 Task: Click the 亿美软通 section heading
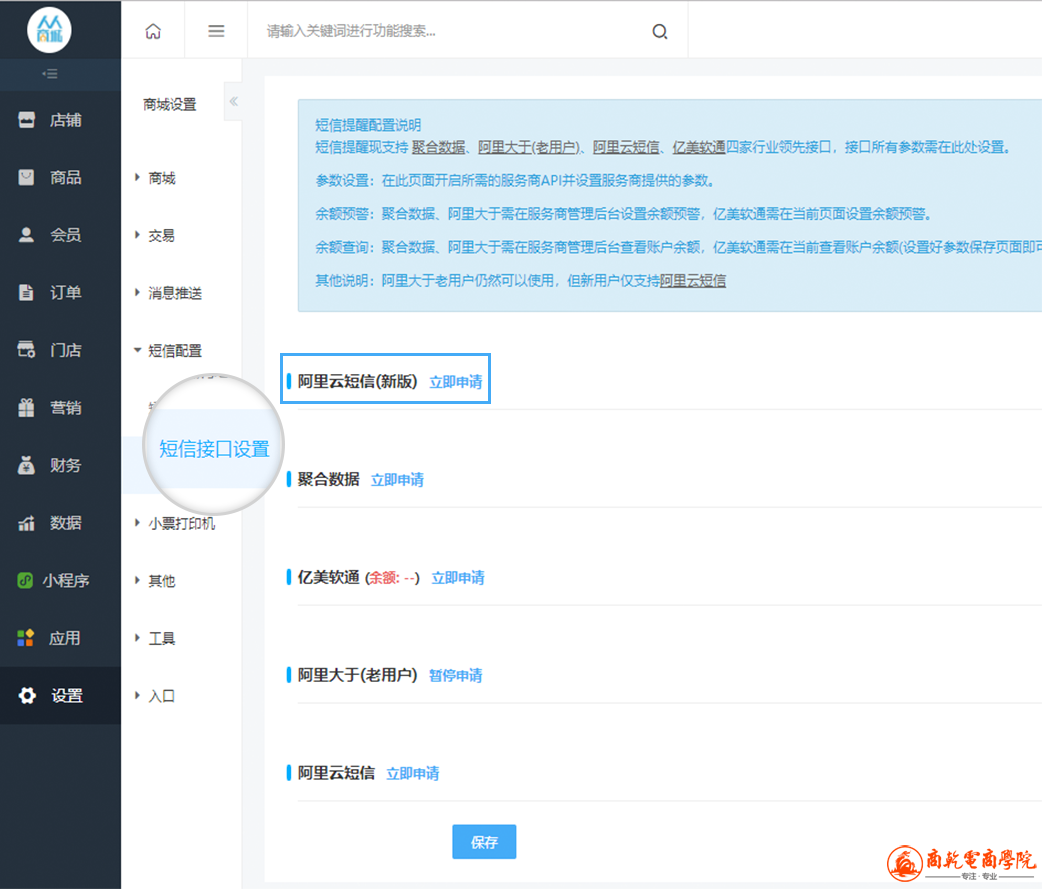coord(328,577)
